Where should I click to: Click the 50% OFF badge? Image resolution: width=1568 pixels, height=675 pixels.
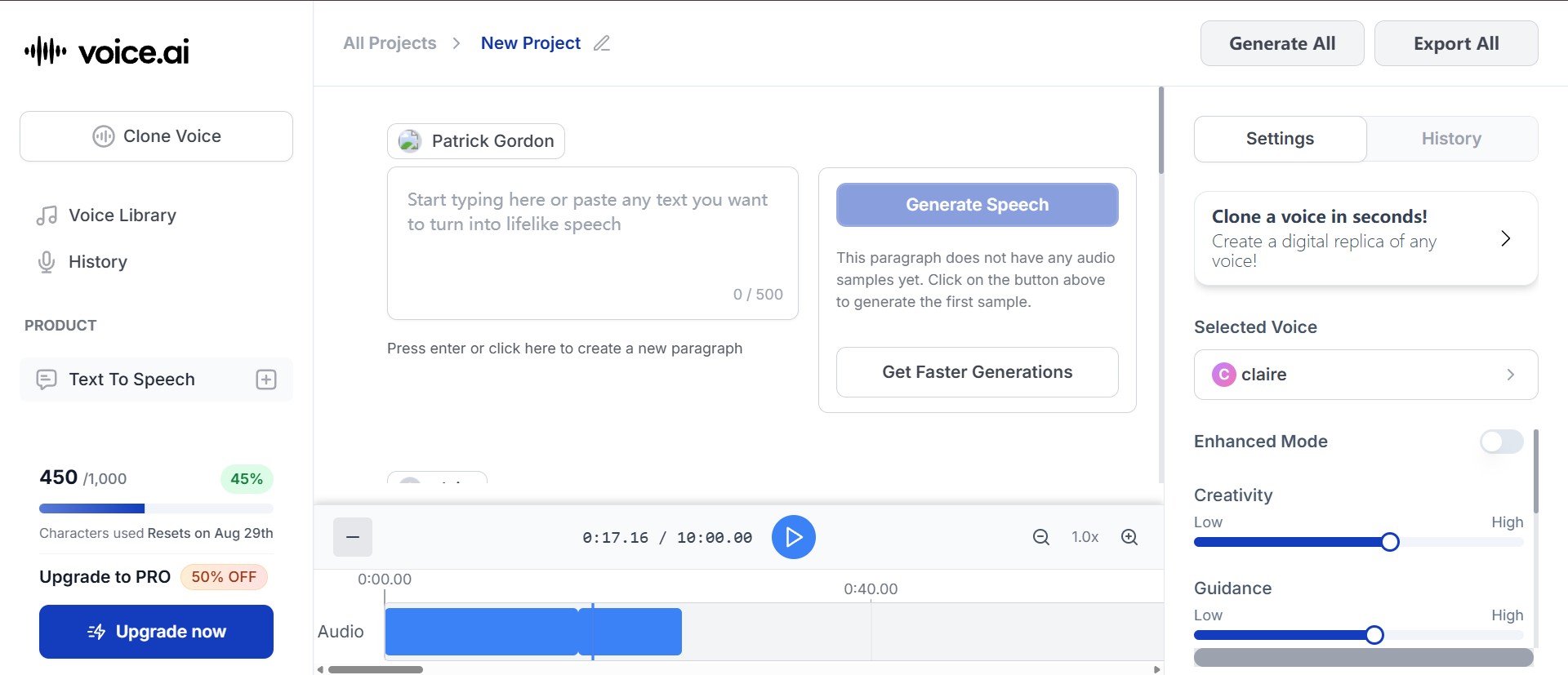pos(224,577)
